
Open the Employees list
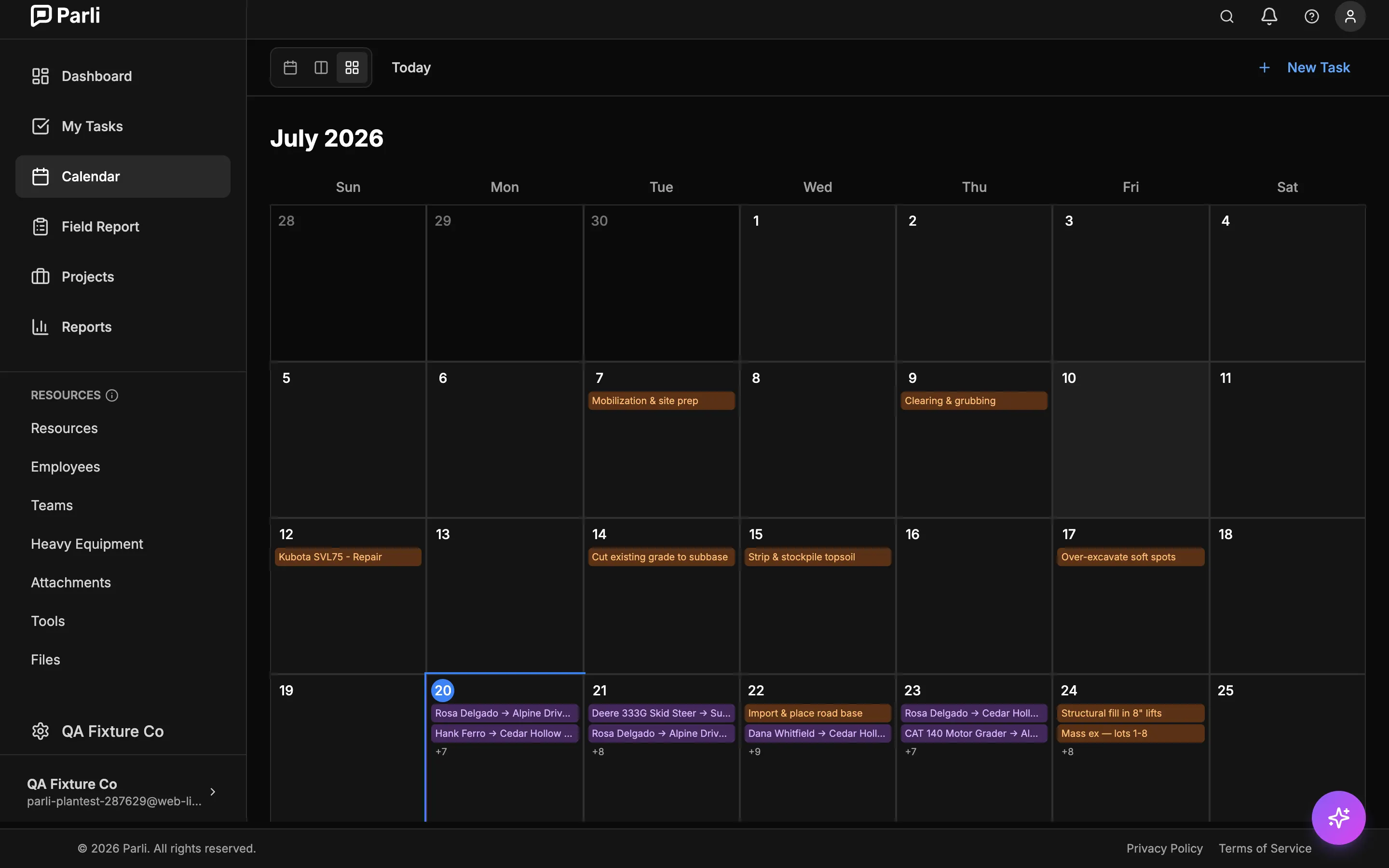(66, 467)
